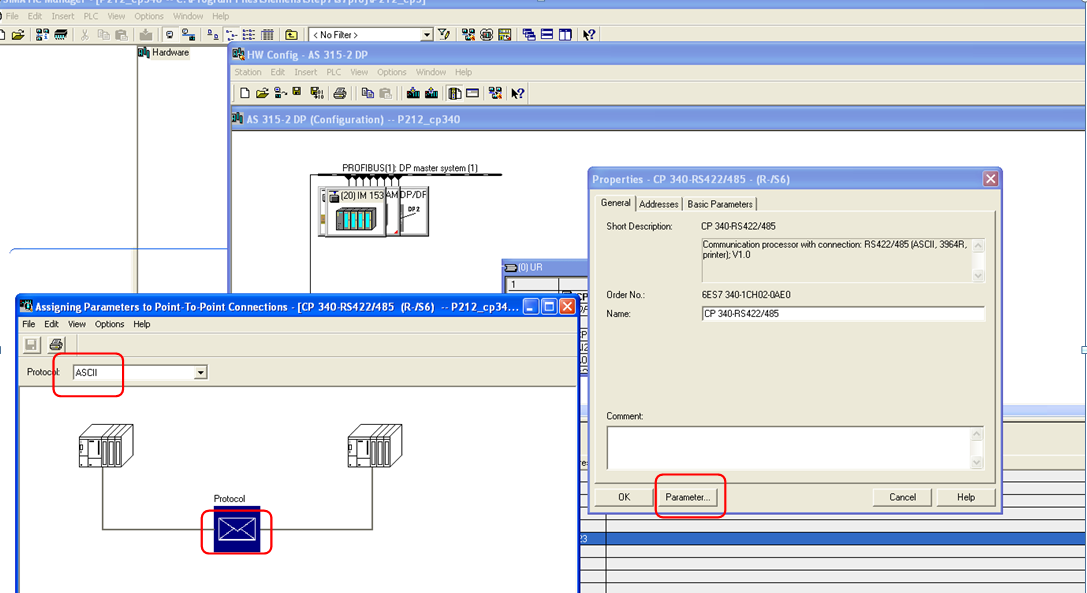Image resolution: width=1087 pixels, height=593 pixels.
Task: Click Print icon in HW Config toolbar
Action: 340,93
